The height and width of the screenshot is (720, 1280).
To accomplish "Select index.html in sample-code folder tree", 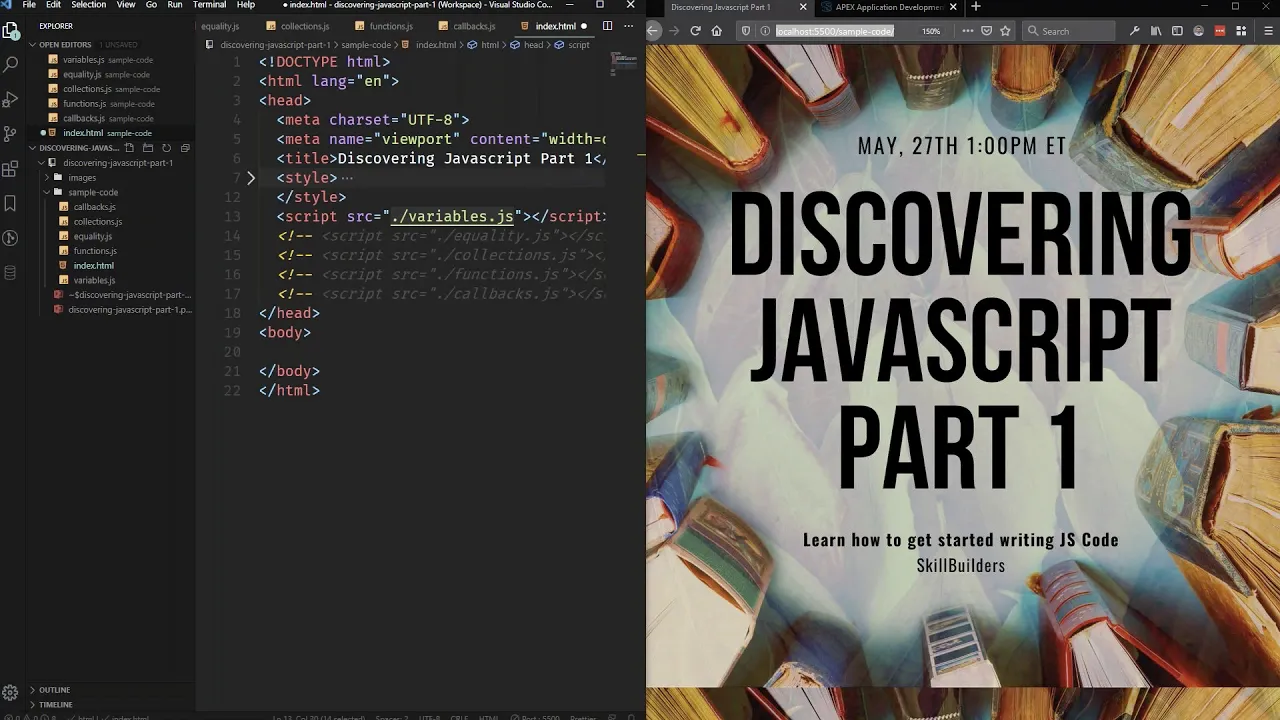I will 93,266.
